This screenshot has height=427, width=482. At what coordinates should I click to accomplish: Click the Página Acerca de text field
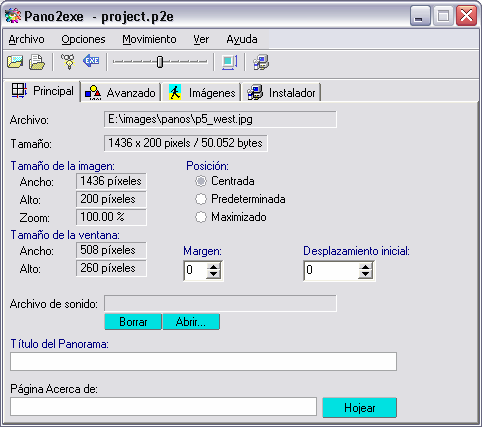tap(163, 406)
